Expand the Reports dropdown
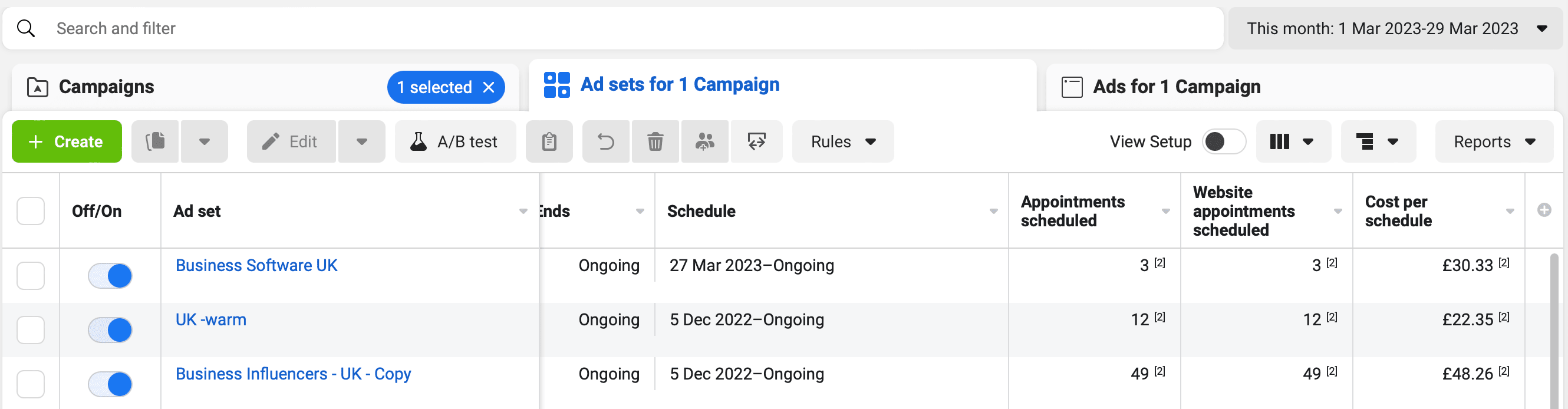 tap(1494, 142)
